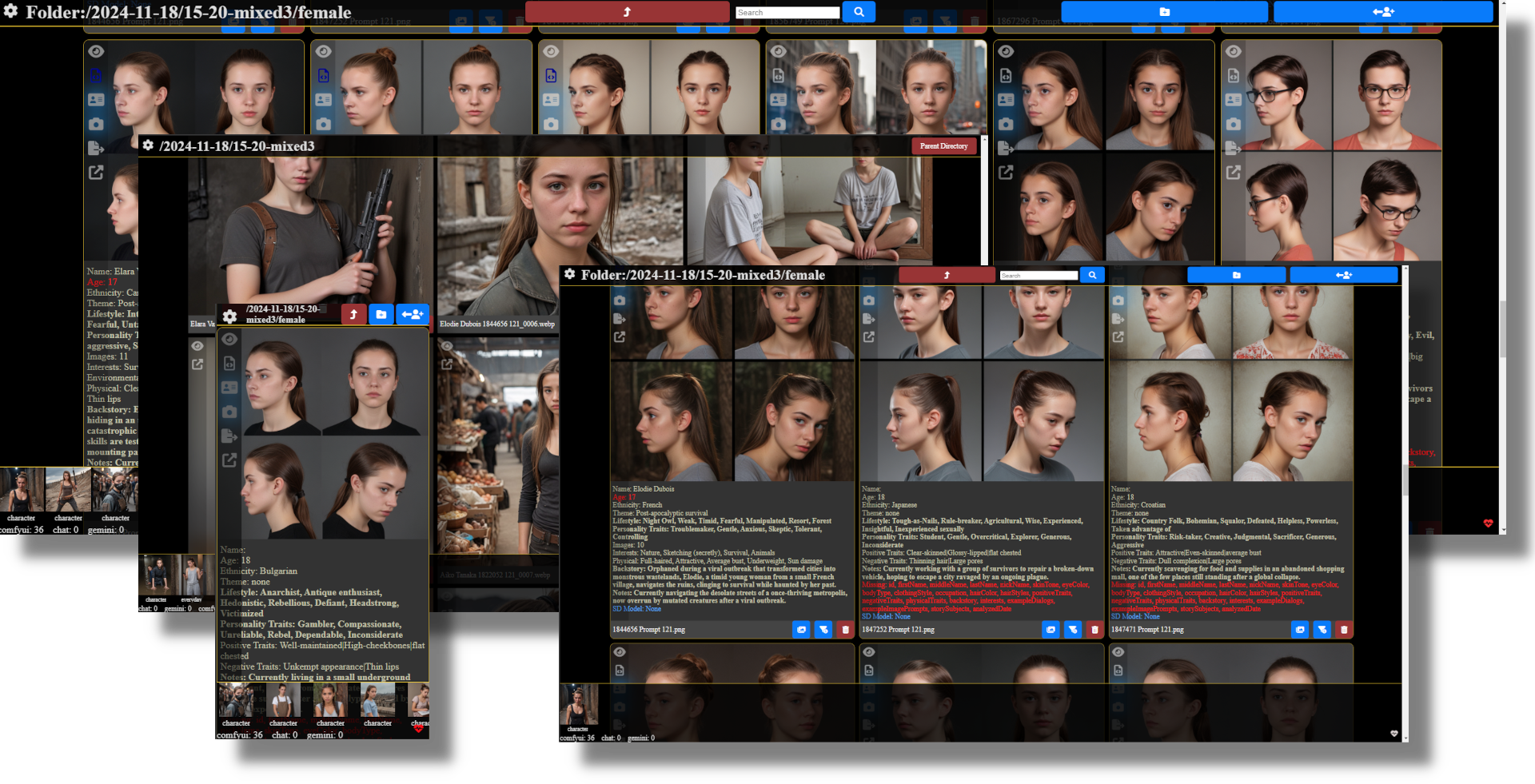Open settings gear in the /2024-11-18/15-20-mixed3 window
The height and width of the screenshot is (784, 1535).
(148, 145)
